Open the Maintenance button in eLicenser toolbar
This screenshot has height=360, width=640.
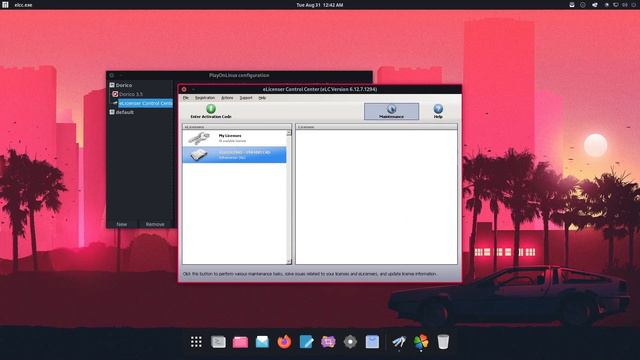391,111
